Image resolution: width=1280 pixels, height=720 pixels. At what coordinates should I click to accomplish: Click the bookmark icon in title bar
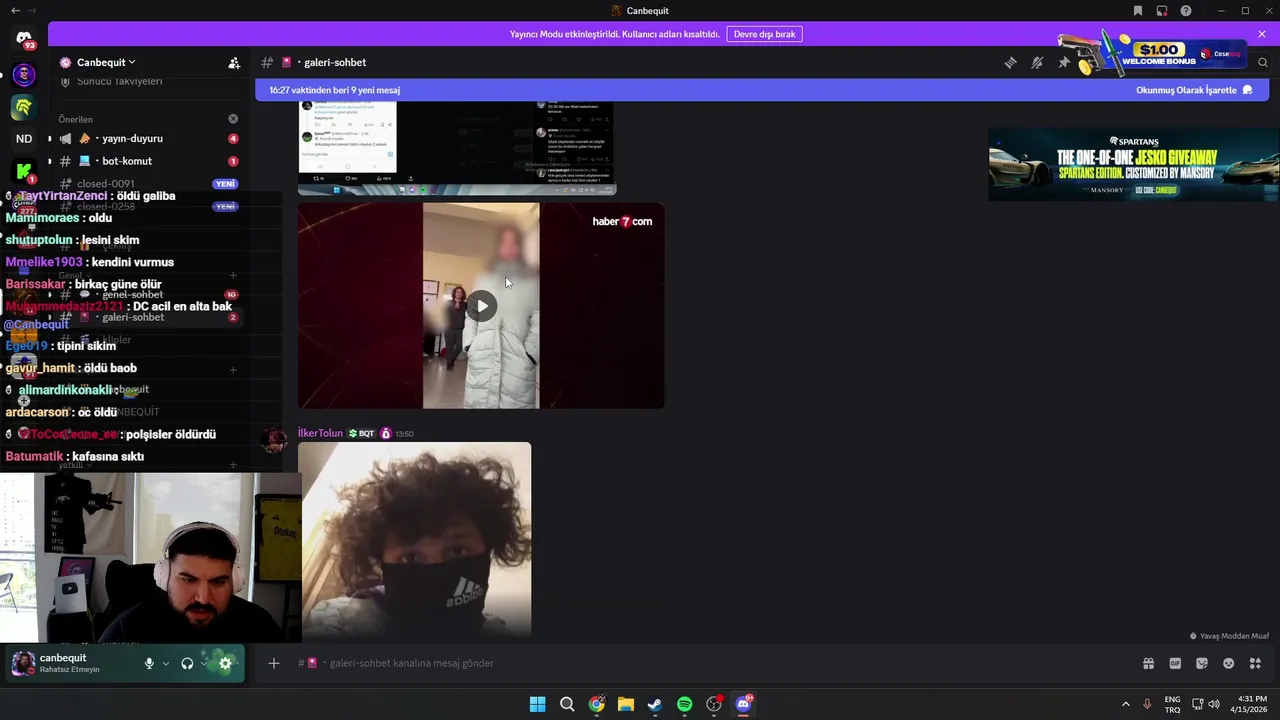[1138, 10]
